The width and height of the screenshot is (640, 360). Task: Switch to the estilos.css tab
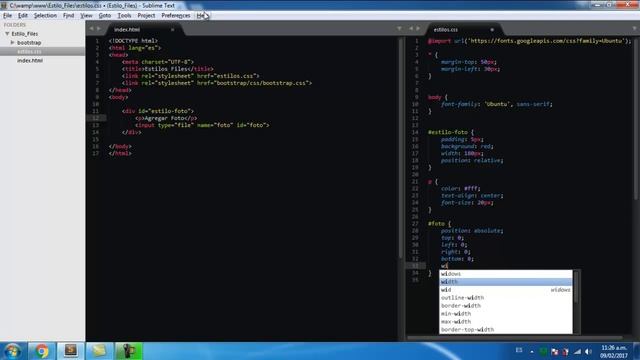(x=446, y=29)
